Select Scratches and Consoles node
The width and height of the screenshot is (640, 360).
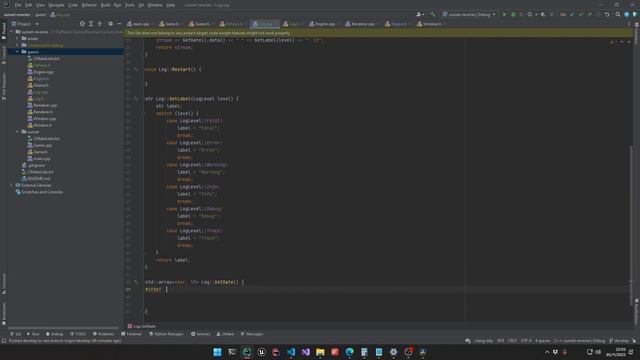39,192
